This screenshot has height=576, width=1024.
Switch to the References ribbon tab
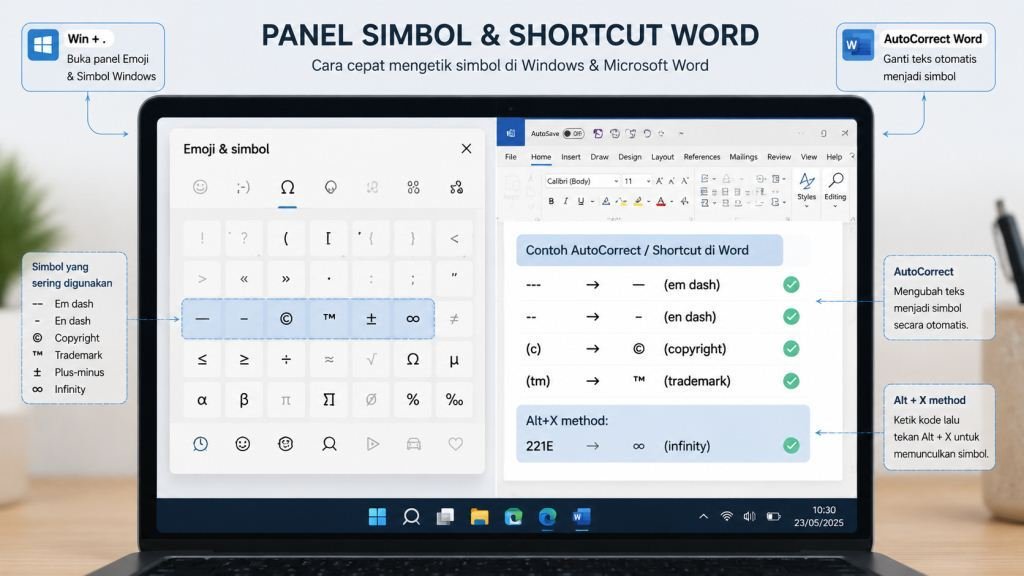pyautogui.click(x=702, y=157)
